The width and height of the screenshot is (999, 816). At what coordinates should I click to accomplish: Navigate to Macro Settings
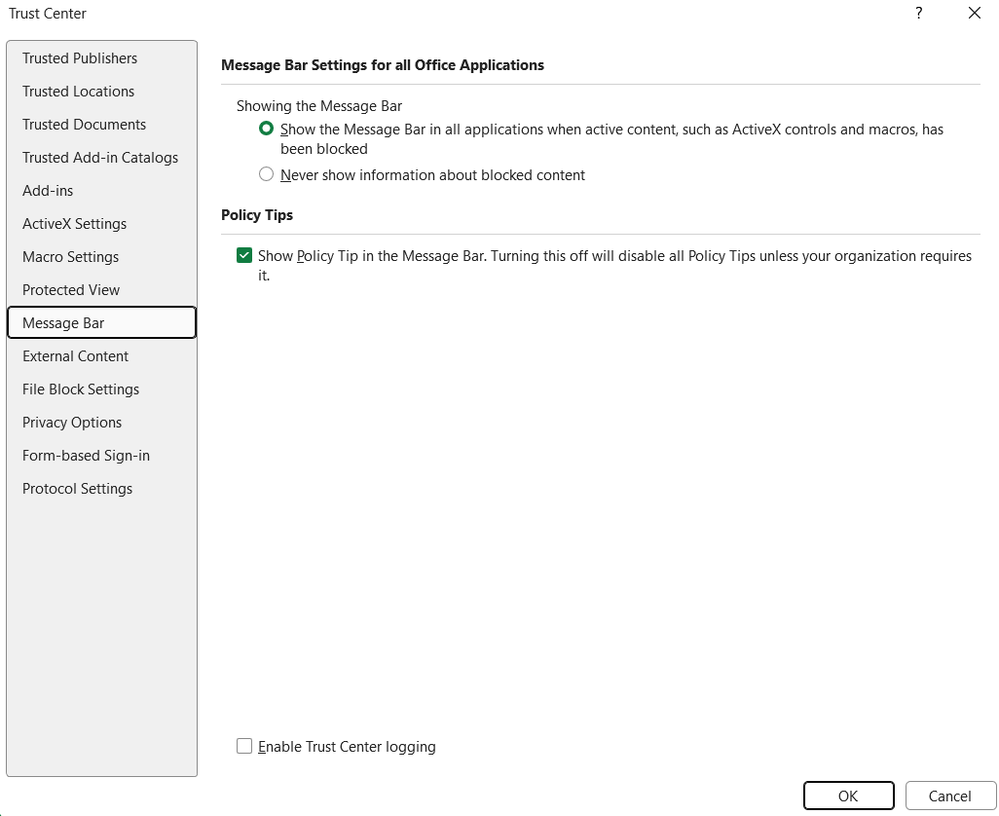(x=70, y=257)
